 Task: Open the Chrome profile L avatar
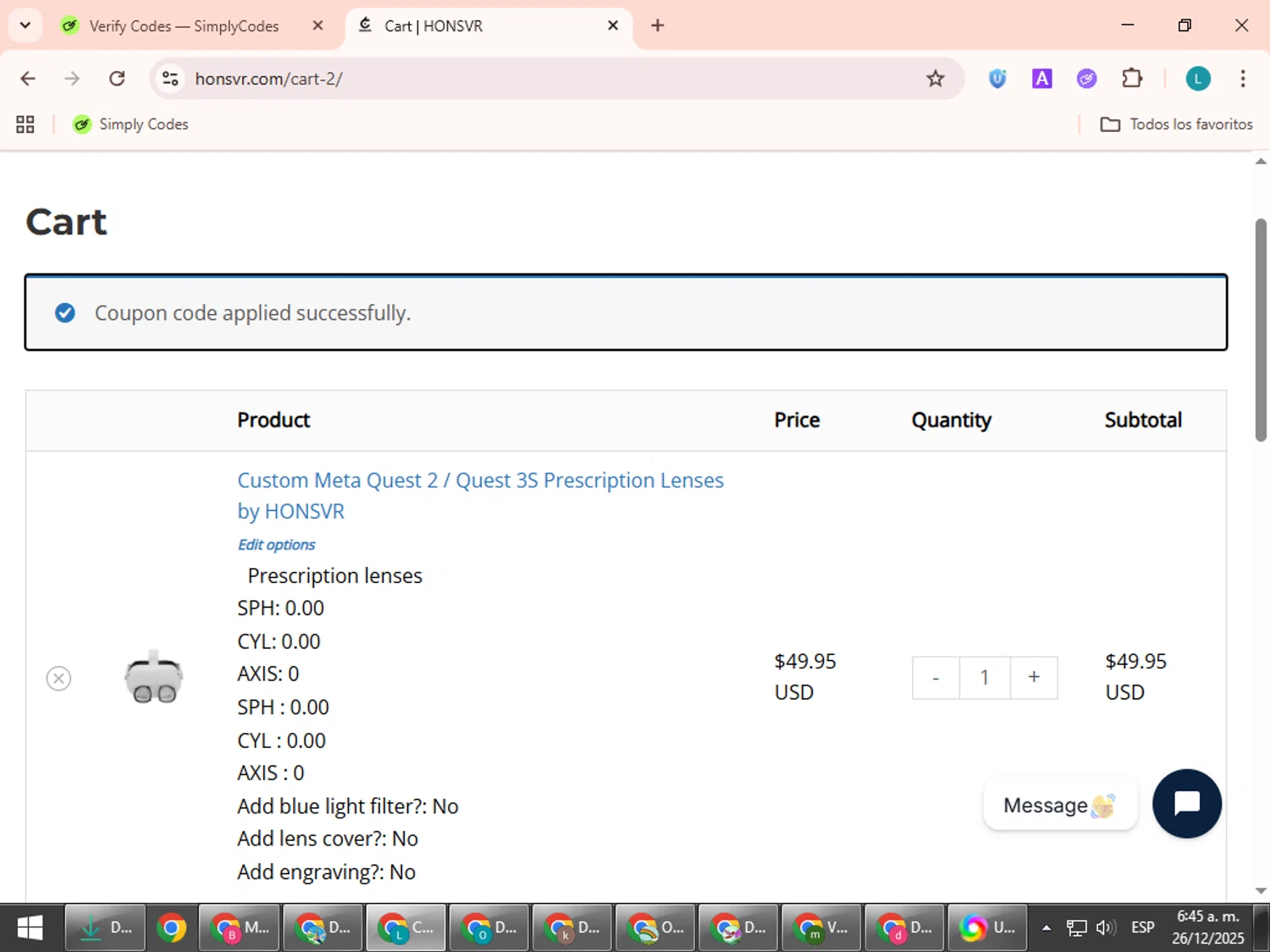(1197, 79)
